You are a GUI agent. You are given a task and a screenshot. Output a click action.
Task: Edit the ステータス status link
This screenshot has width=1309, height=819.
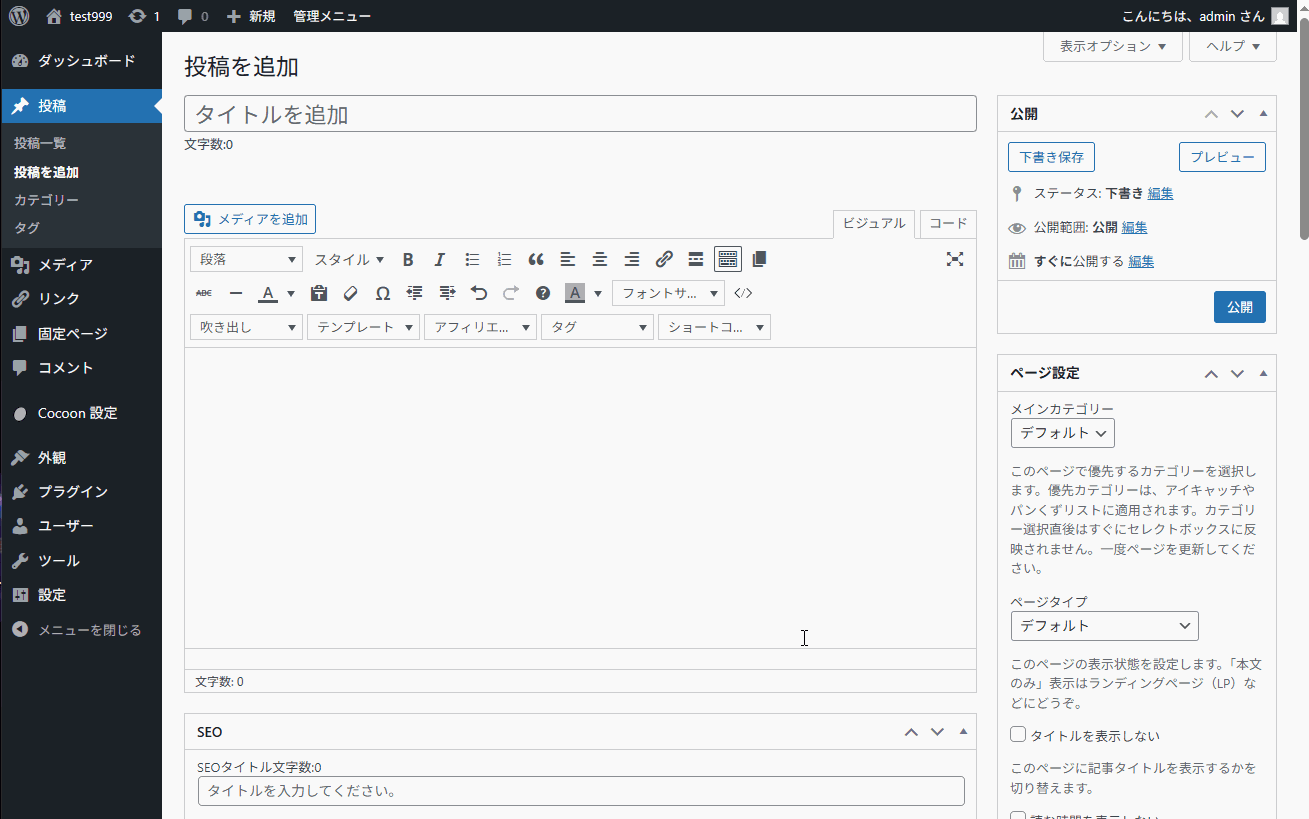(x=1161, y=193)
